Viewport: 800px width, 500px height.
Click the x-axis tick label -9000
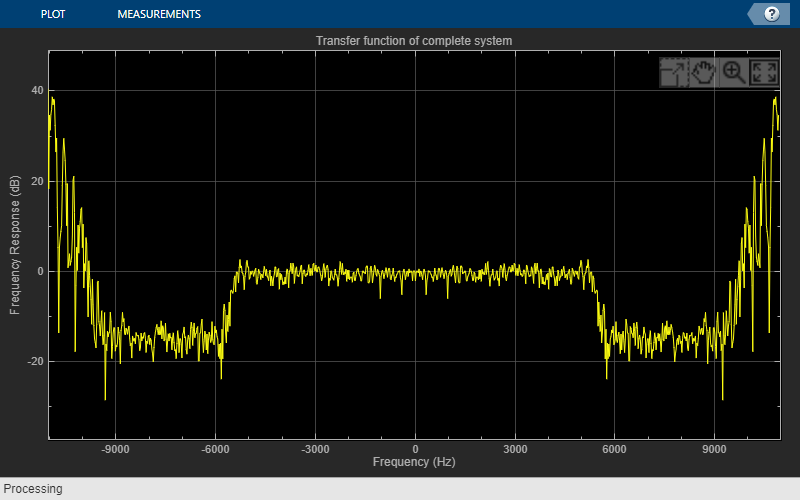point(115,449)
